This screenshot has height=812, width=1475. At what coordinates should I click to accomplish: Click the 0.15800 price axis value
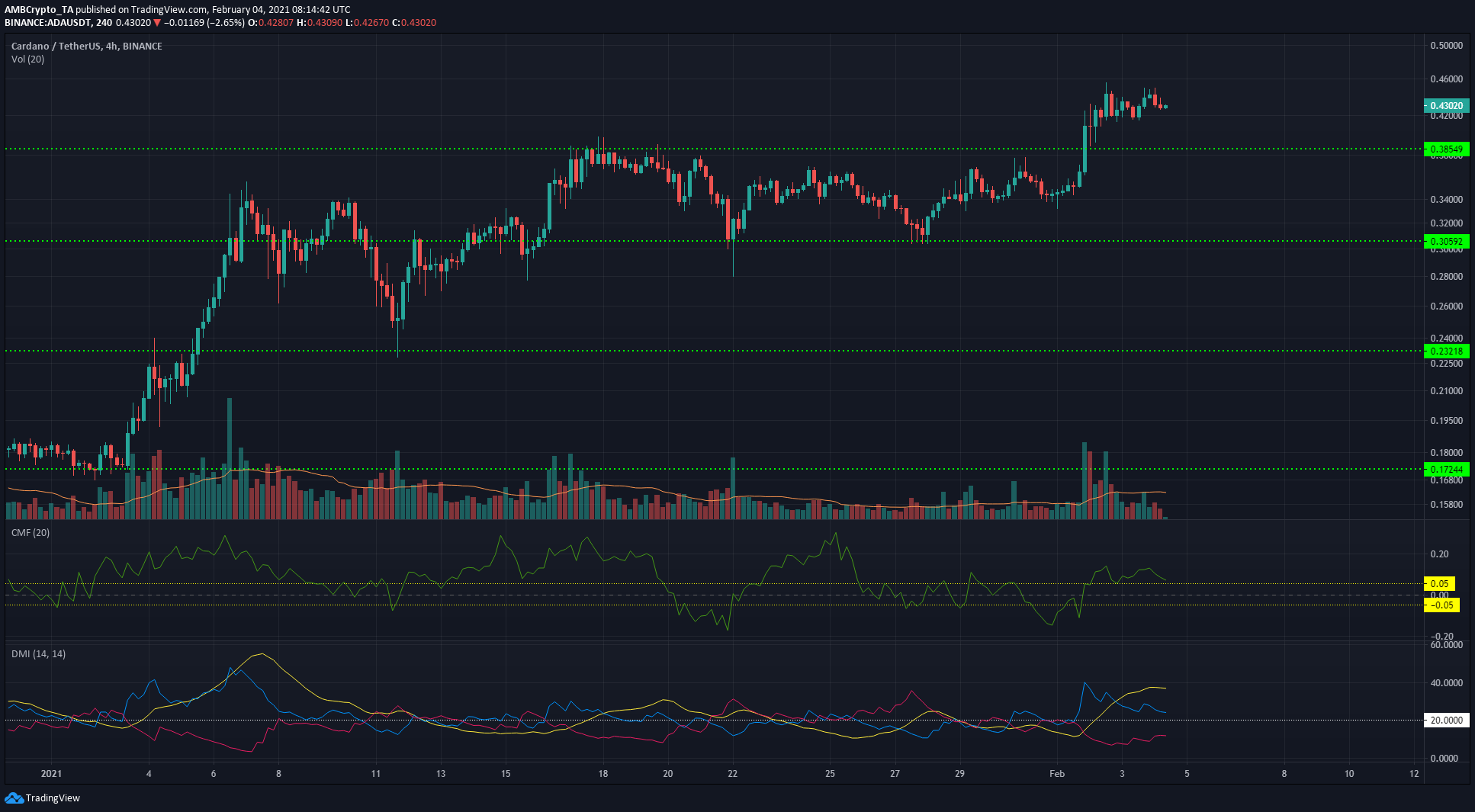click(1446, 505)
